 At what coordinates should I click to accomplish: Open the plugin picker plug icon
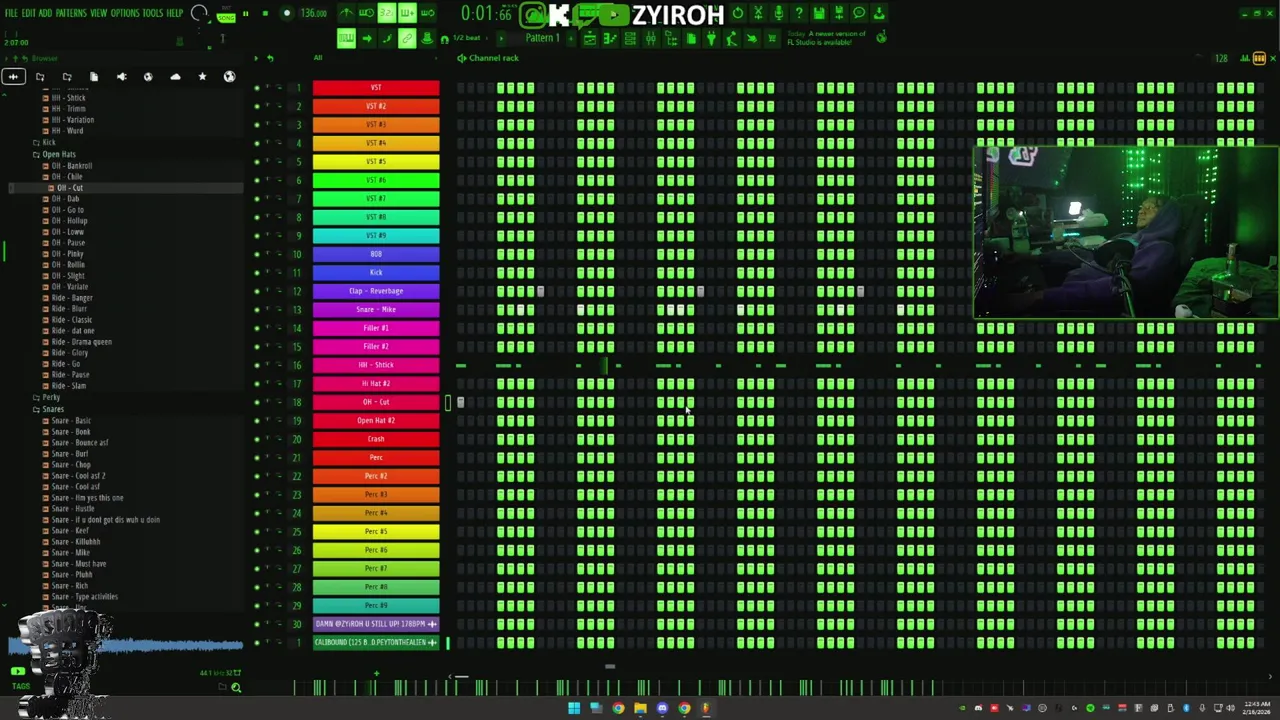(711, 38)
